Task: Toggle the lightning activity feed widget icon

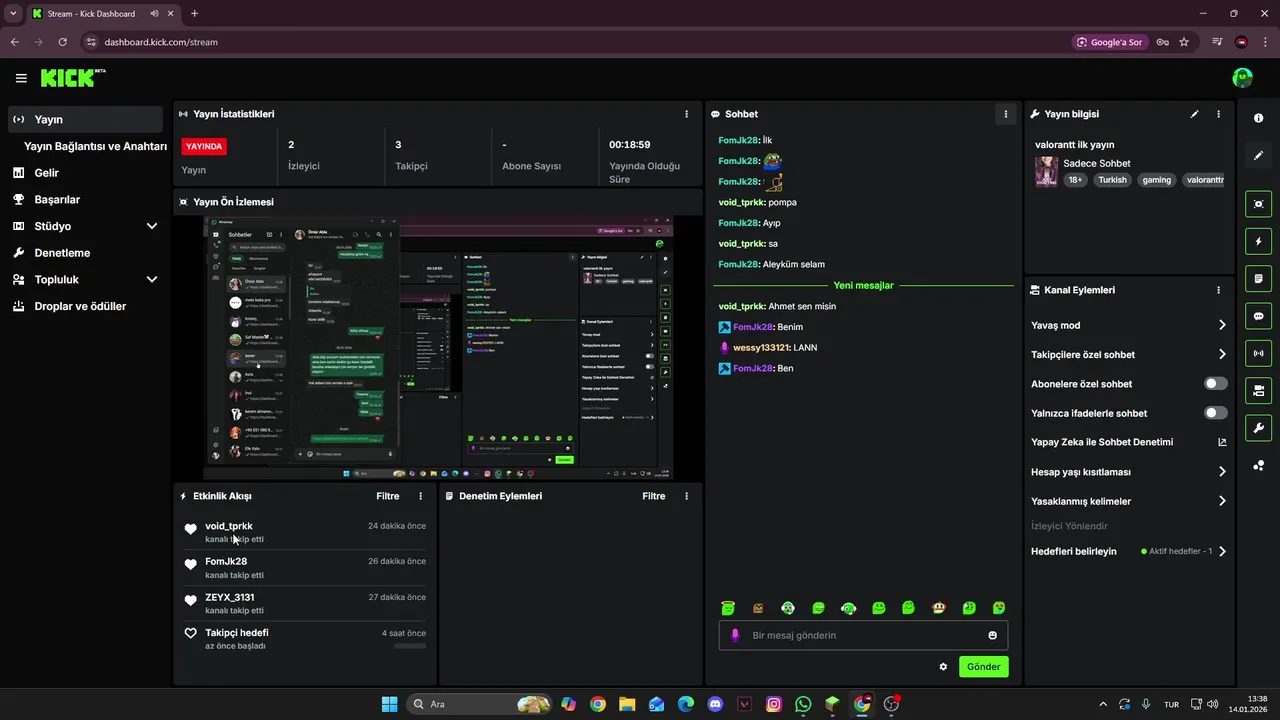Action: tap(1258, 241)
